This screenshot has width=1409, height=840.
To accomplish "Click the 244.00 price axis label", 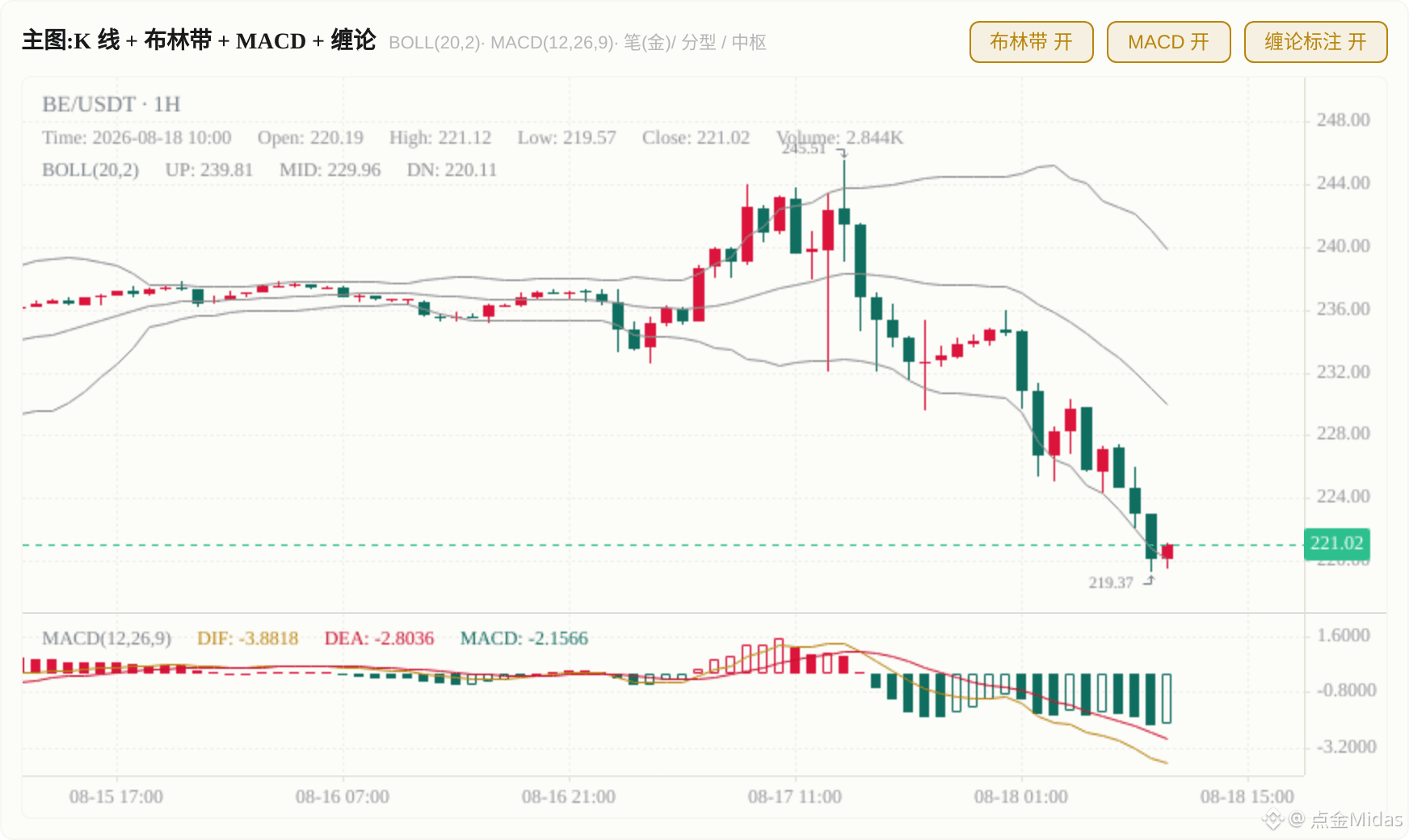I will tap(1344, 183).
